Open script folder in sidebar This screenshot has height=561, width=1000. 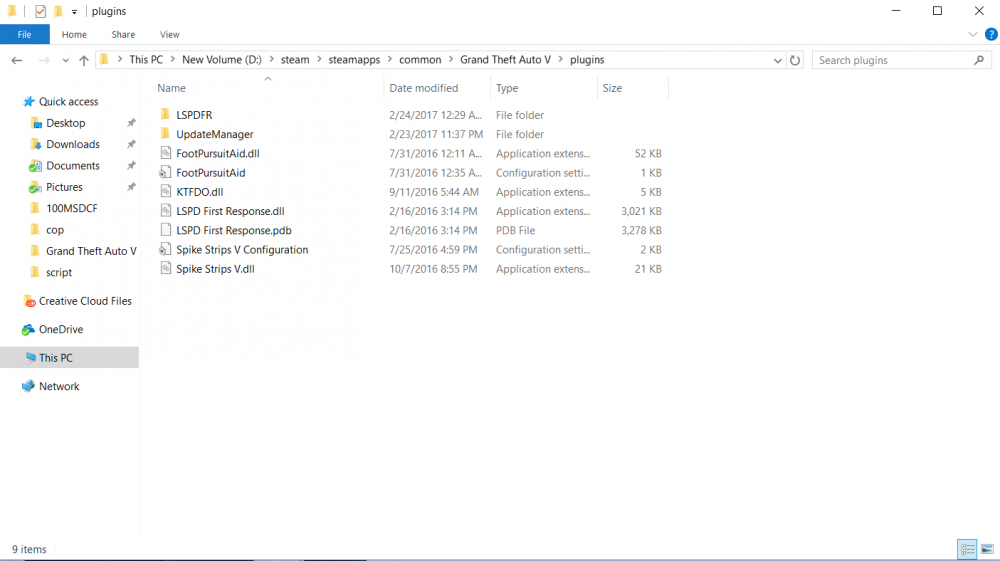click(x=59, y=272)
